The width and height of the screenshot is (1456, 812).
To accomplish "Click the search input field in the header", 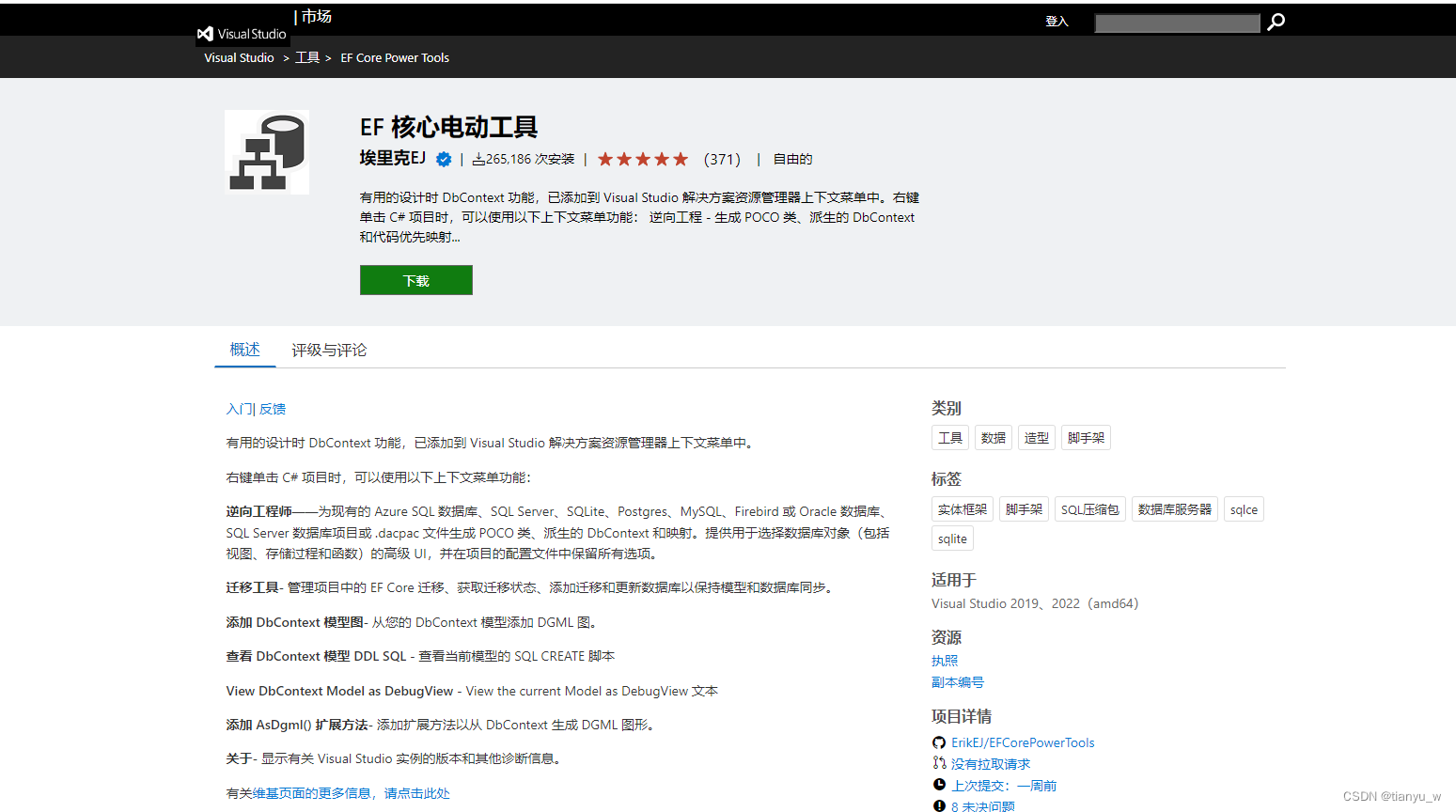I will click(1177, 23).
